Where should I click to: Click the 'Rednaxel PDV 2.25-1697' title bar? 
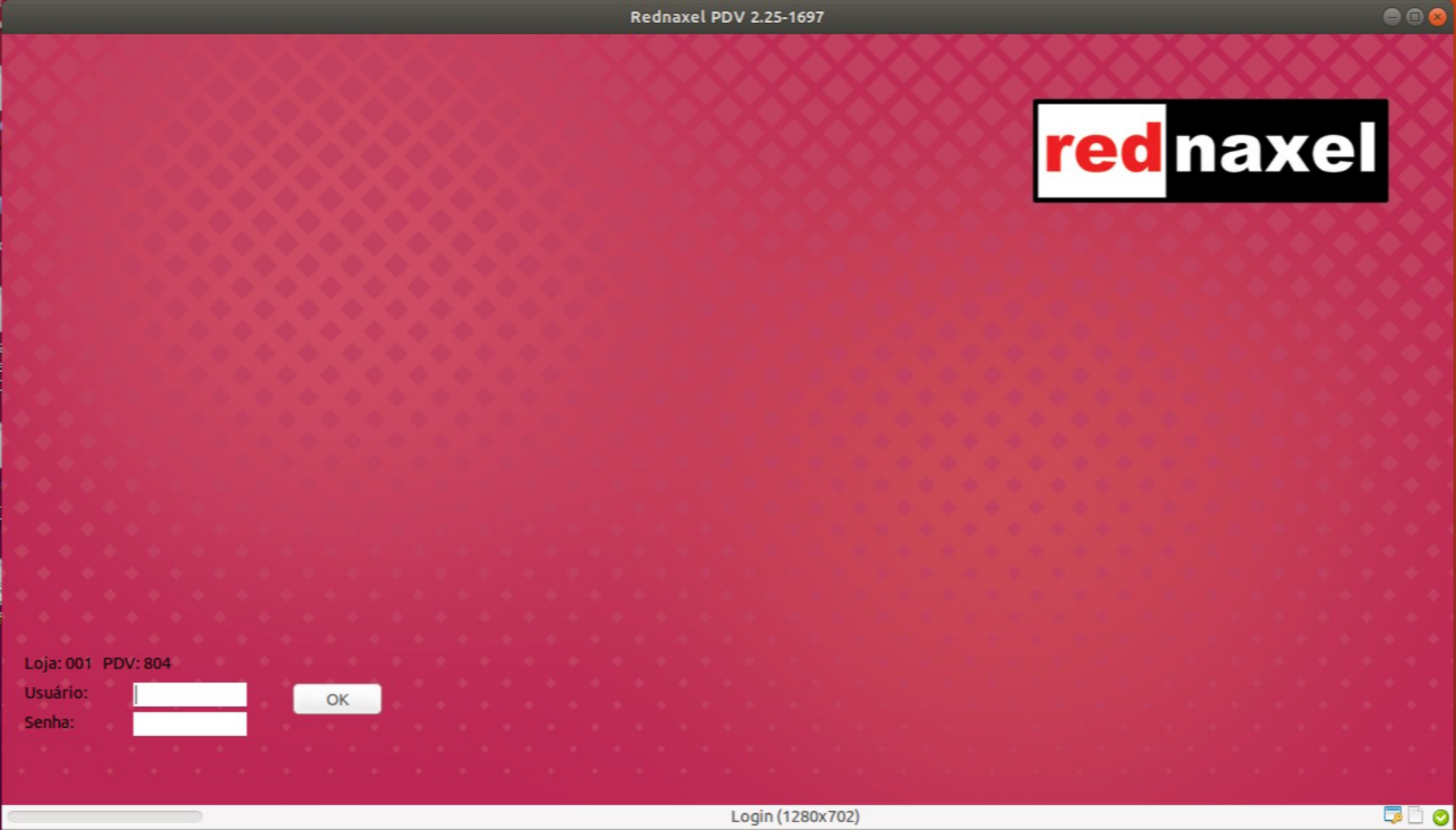728,16
